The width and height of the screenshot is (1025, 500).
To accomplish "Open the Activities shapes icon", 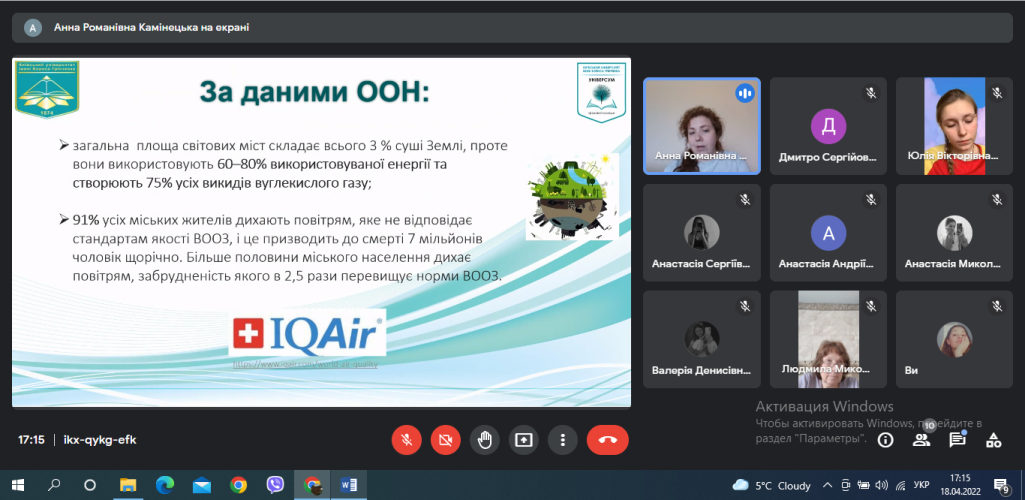I will 994,440.
